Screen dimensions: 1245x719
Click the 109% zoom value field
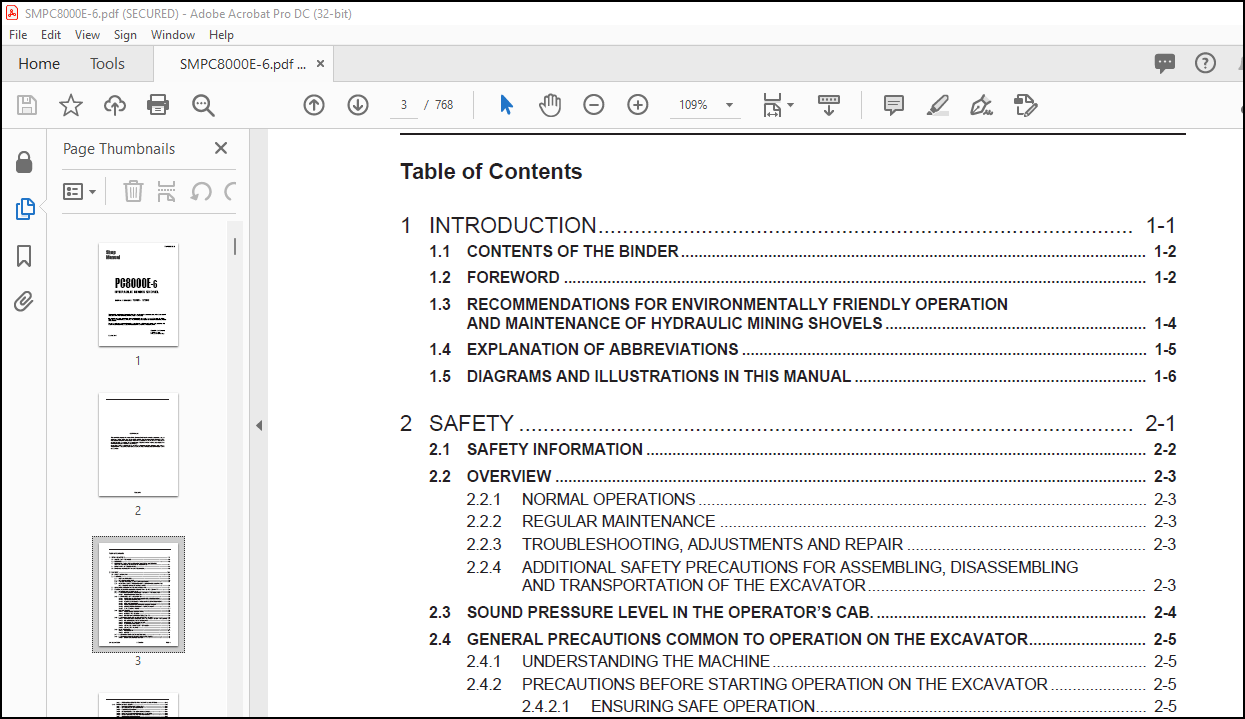[694, 105]
